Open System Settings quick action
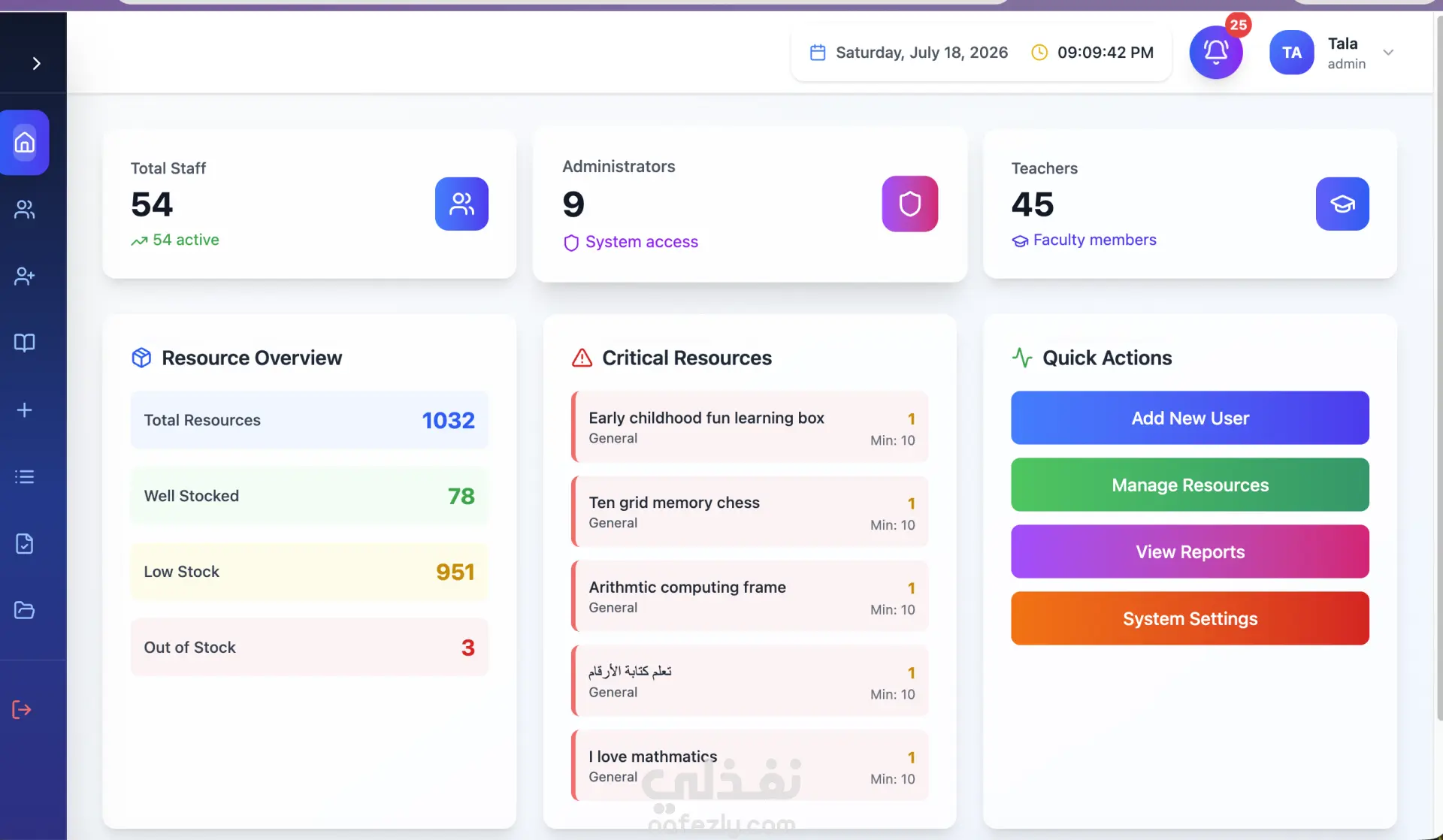The width and height of the screenshot is (1443, 840). 1190,618
